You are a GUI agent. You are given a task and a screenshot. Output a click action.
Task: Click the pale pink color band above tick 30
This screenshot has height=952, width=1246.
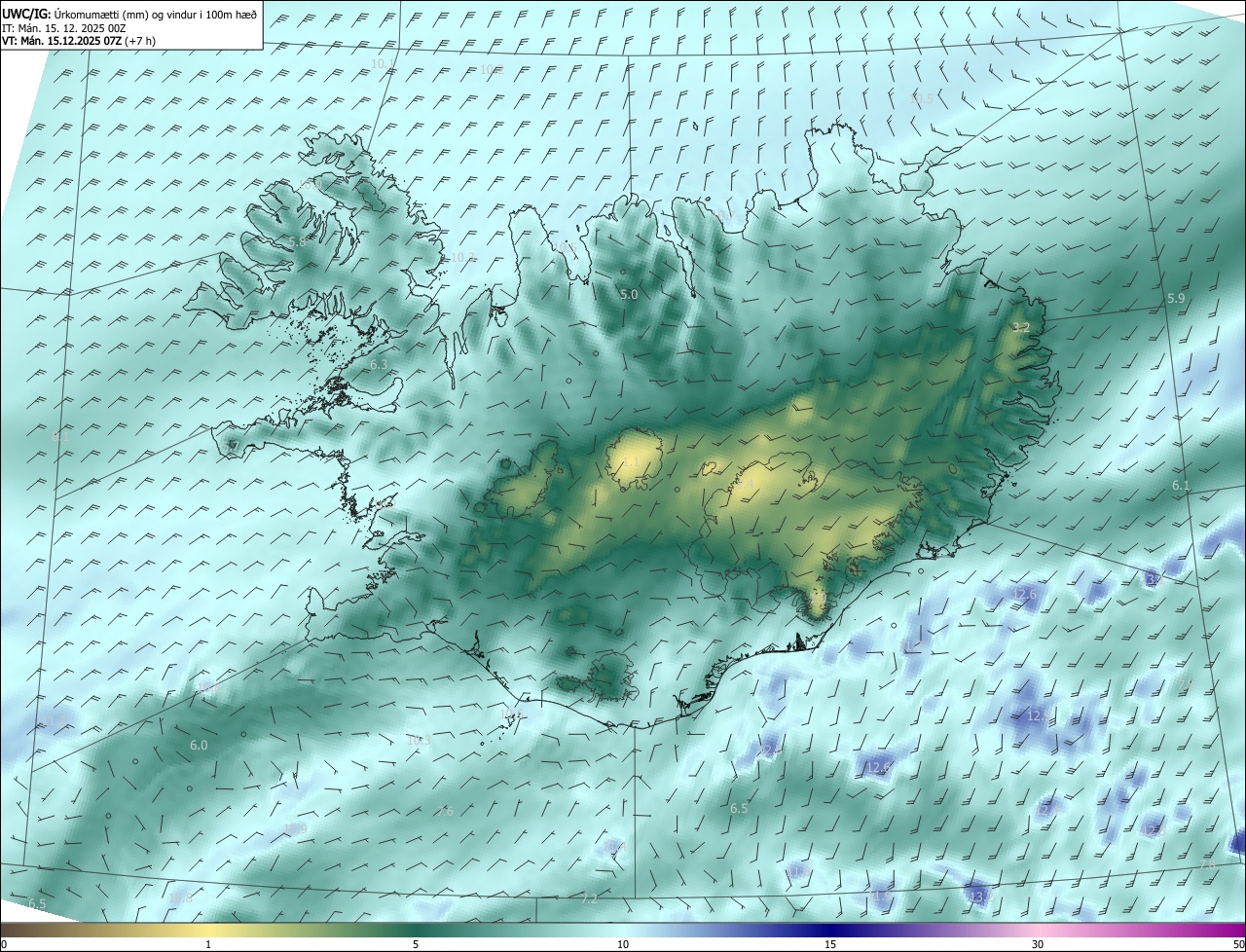coord(1038,929)
